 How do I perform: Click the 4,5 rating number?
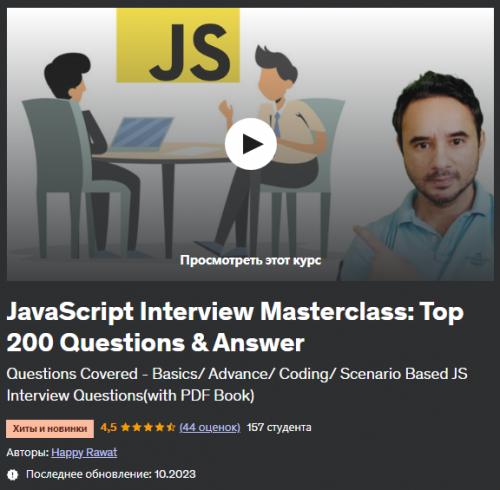tap(109, 427)
